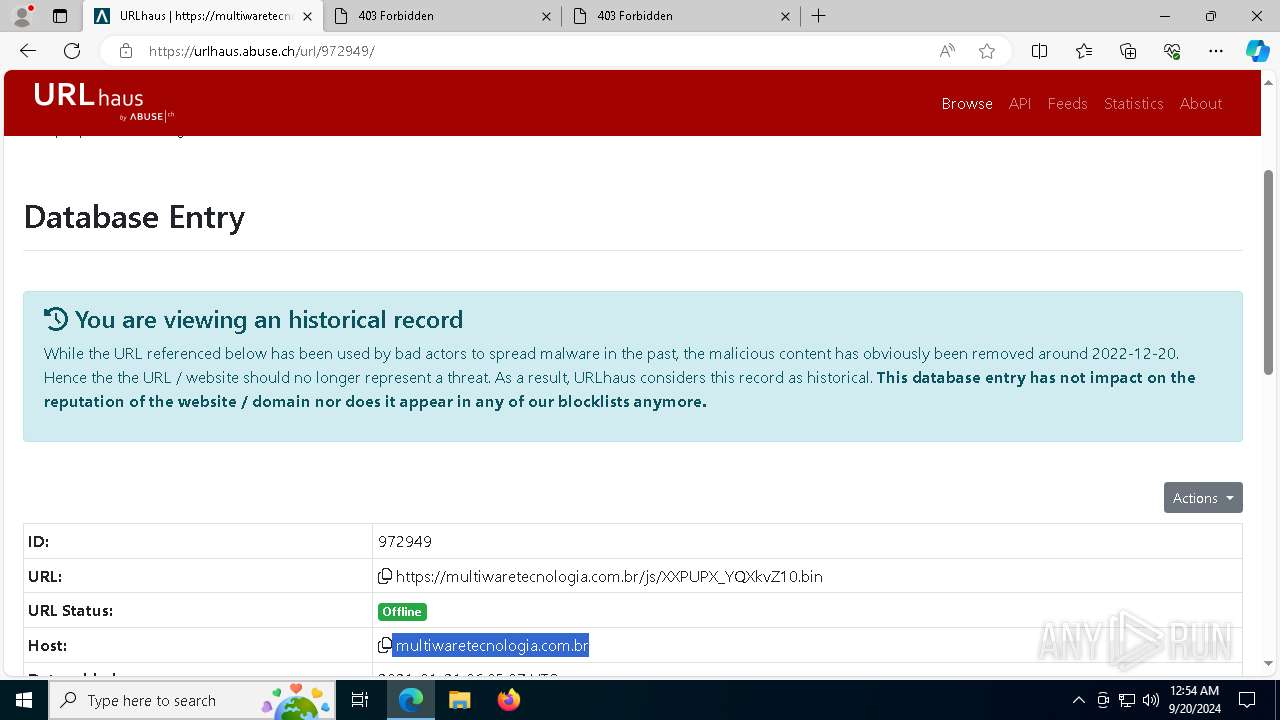The height and width of the screenshot is (720, 1280).
Task: Open File Explorer from taskbar
Action: 459,700
